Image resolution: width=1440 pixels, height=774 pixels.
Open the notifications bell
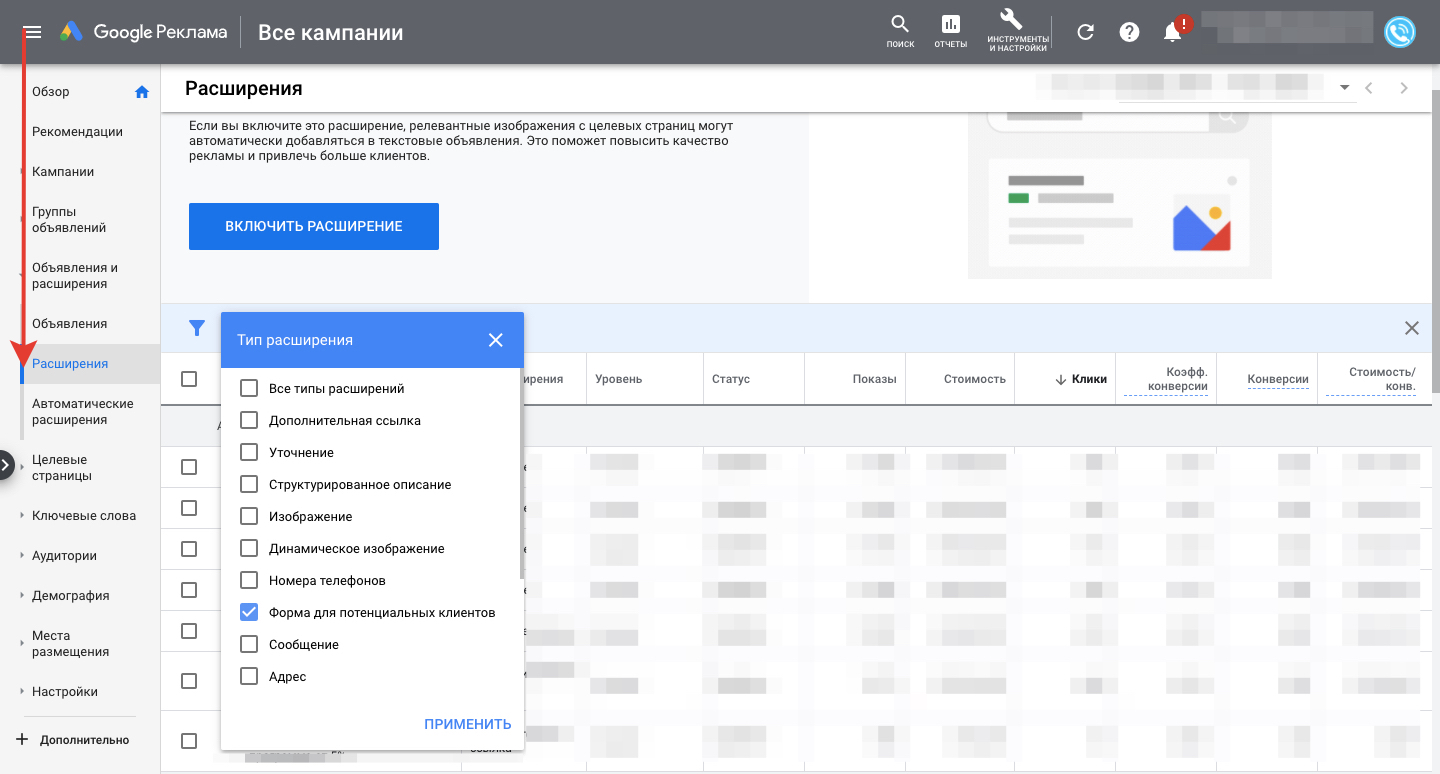coord(1173,32)
